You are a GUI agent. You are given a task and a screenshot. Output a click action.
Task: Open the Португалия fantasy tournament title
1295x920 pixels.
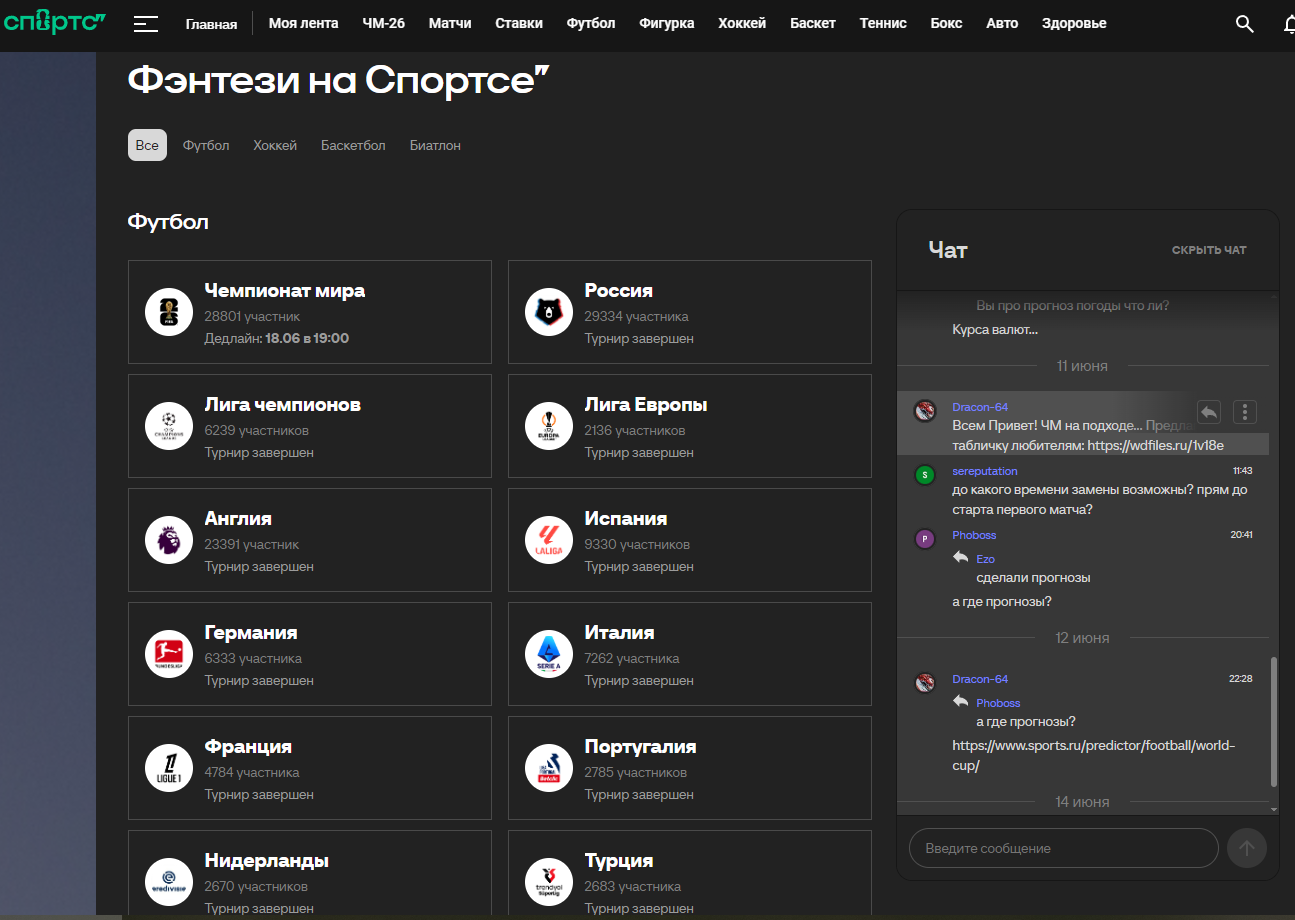point(641,747)
